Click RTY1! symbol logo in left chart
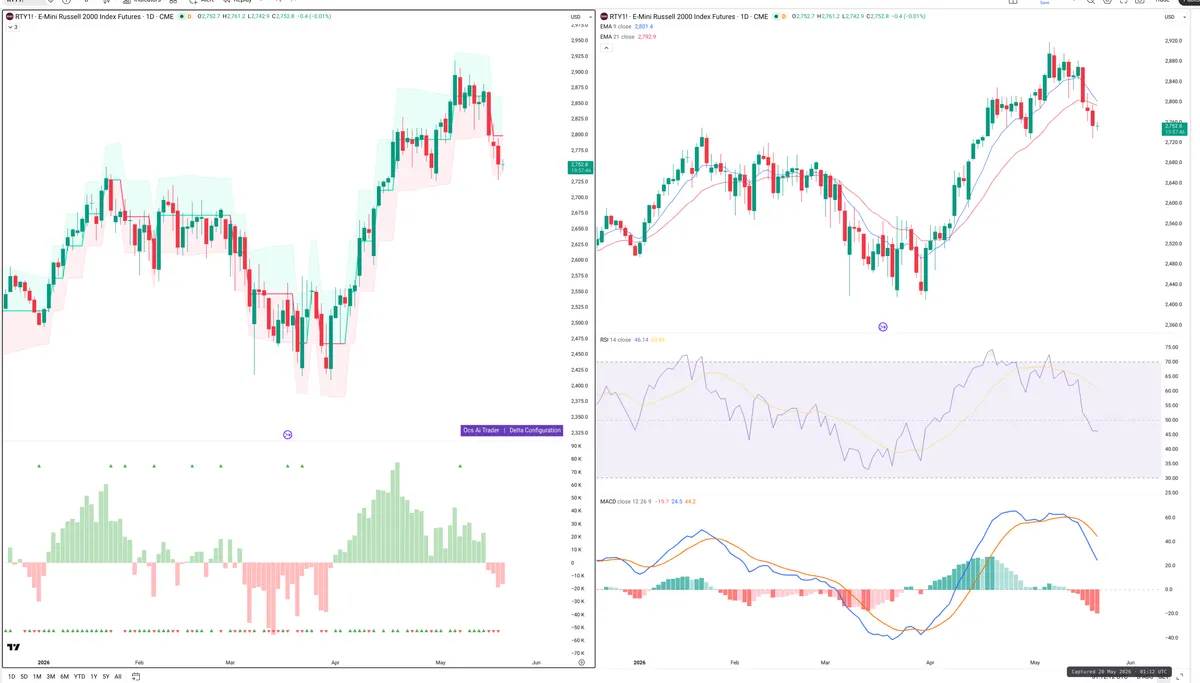 pyautogui.click(x=9, y=17)
